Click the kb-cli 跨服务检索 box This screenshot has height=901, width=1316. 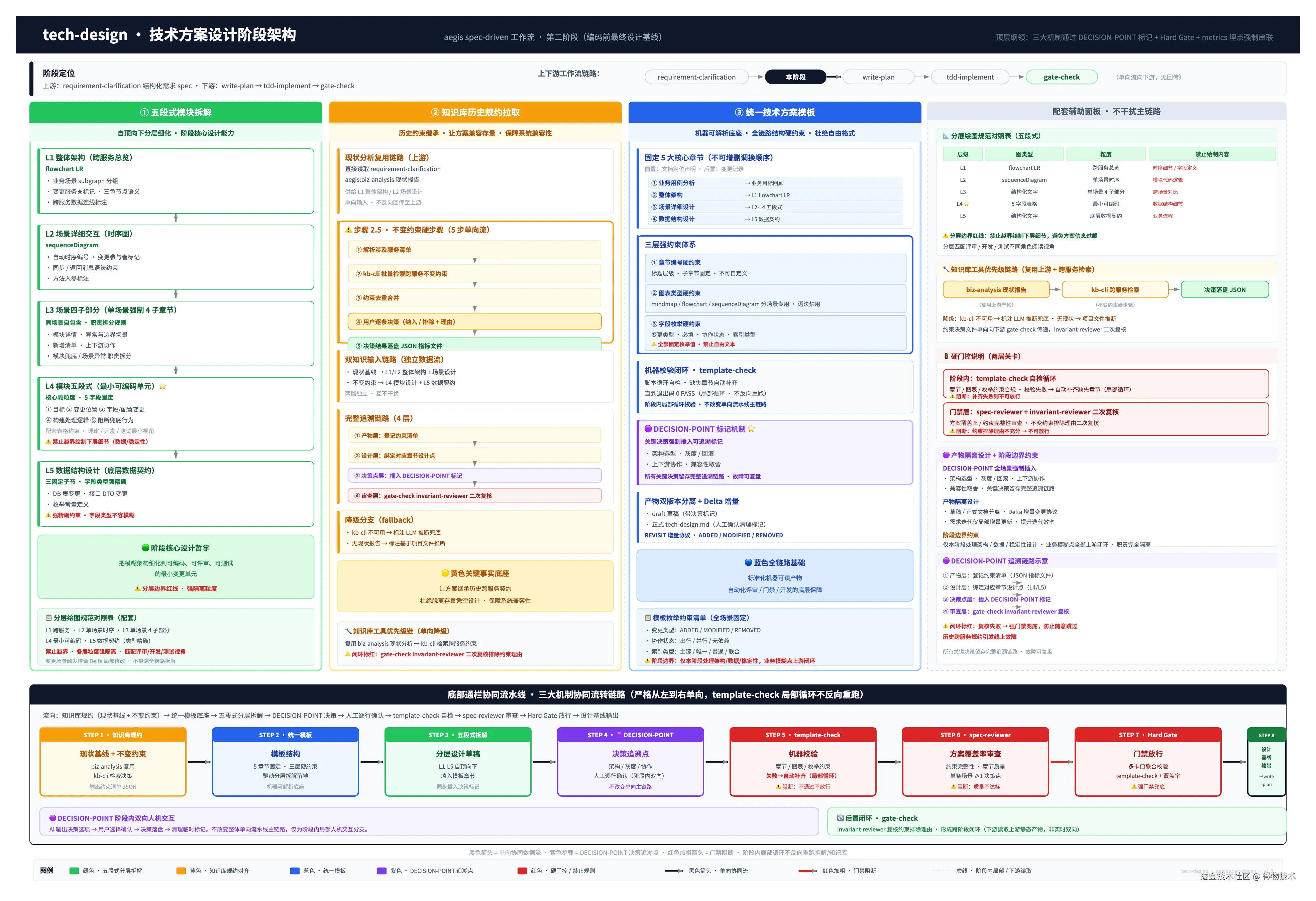pyautogui.click(x=1115, y=290)
